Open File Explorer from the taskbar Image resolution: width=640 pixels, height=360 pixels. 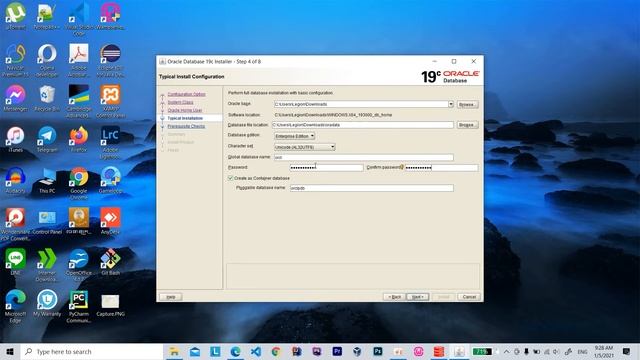174,351
